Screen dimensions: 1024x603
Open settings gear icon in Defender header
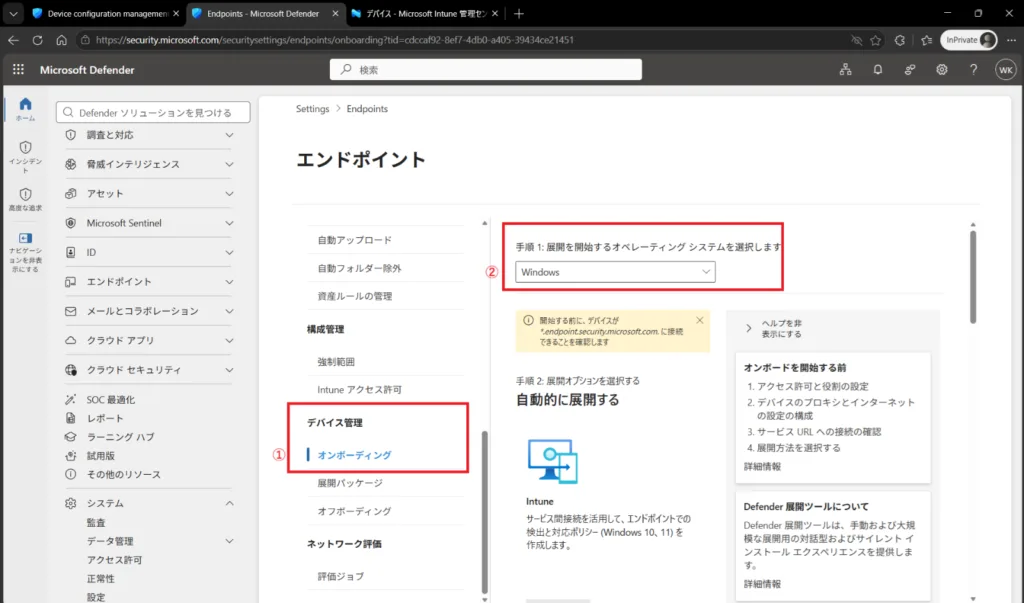coord(941,69)
